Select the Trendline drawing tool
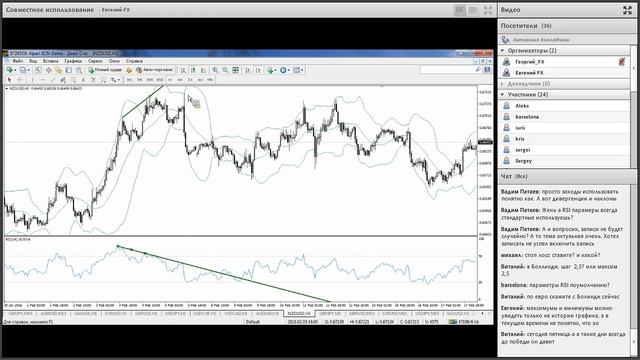Viewport: 640px width, 360px height. point(53,80)
